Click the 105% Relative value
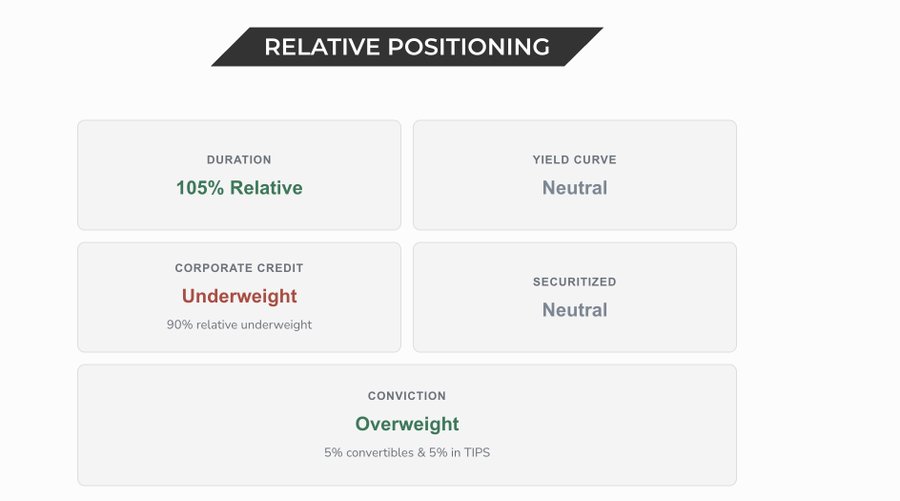The width and height of the screenshot is (900, 501). tap(239, 188)
